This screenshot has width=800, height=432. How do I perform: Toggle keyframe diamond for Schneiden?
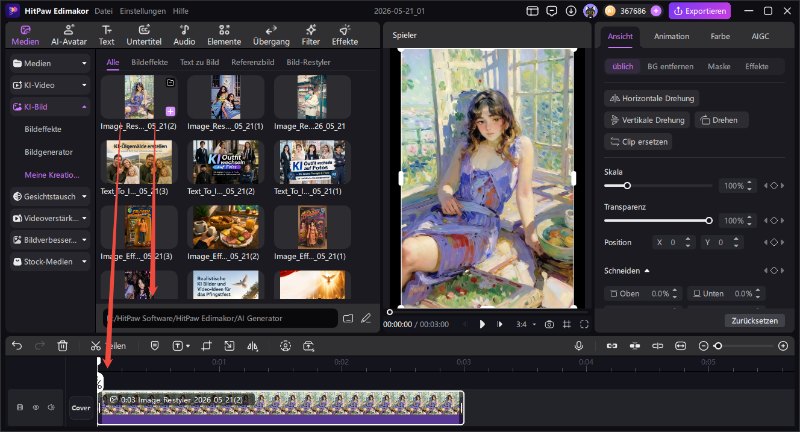[774, 270]
